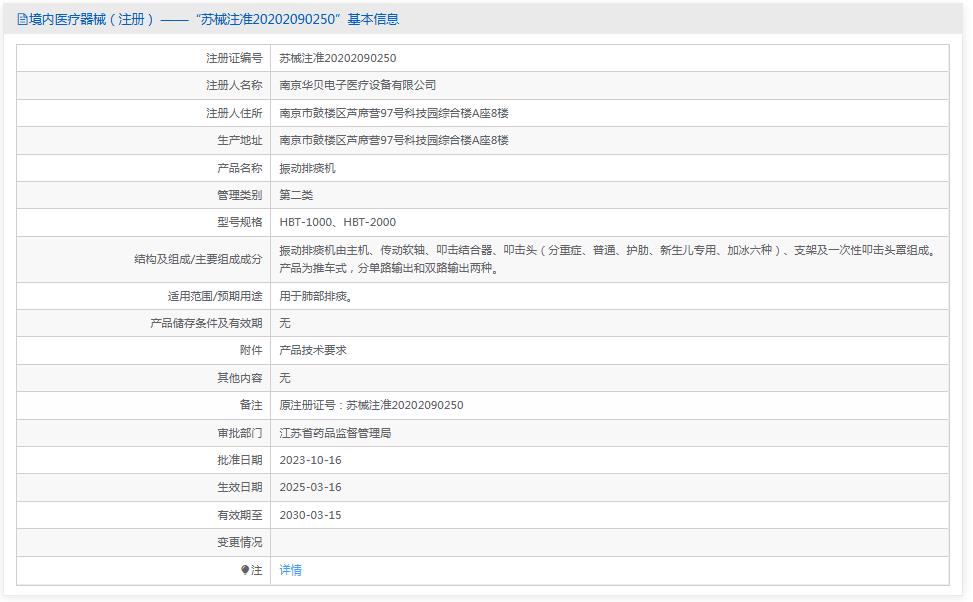Click the 审批部门 value 江苏省药品监督管理局

click(341, 433)
